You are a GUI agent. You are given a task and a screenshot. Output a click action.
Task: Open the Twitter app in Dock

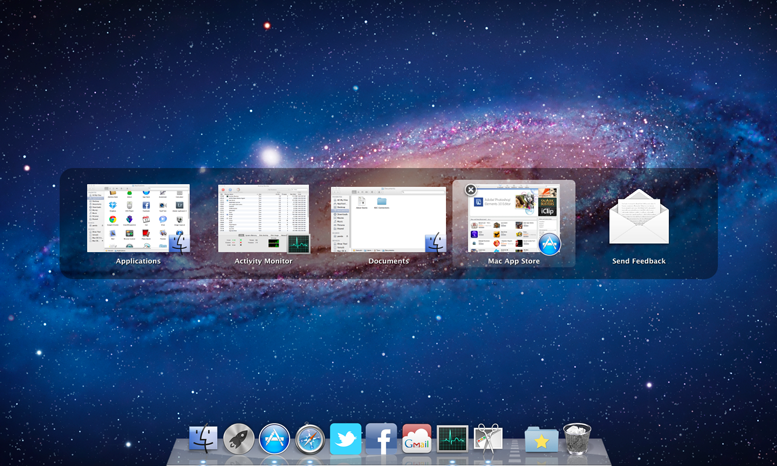tap(345, 439)
